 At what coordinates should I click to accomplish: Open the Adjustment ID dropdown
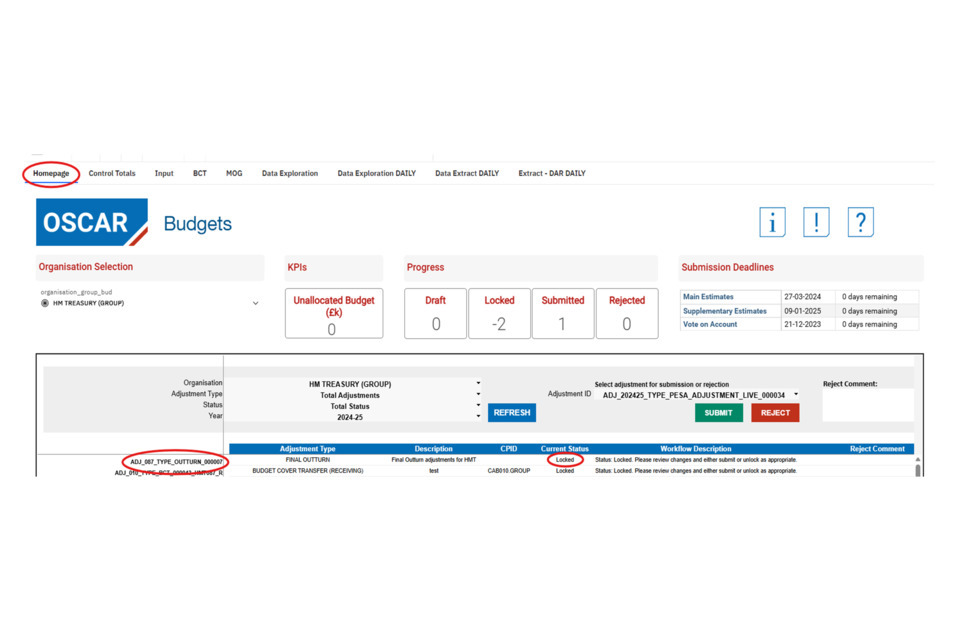coord(796,395)
